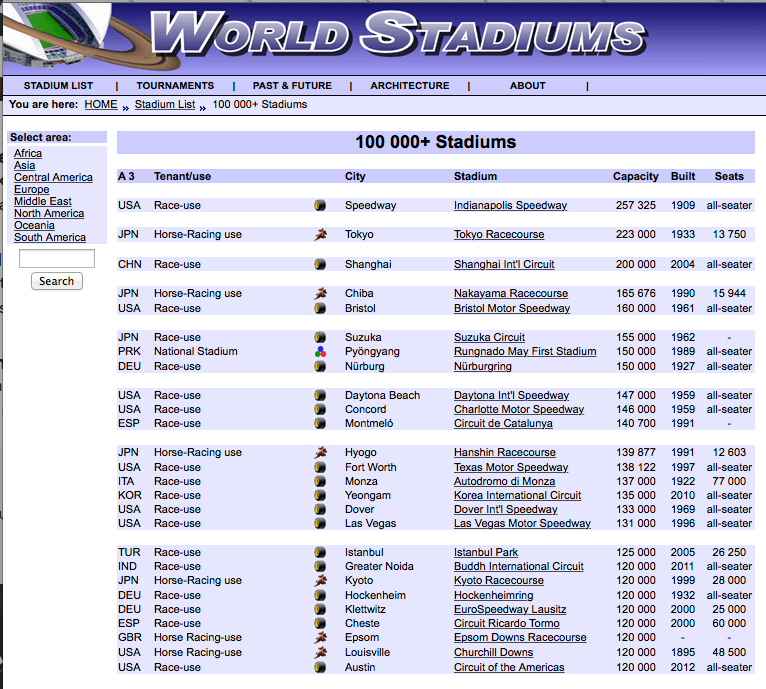The height and width of the screenshot is (689, 766).
Task: Click the Tenant/use column header
Action: (x=182, y=176)
